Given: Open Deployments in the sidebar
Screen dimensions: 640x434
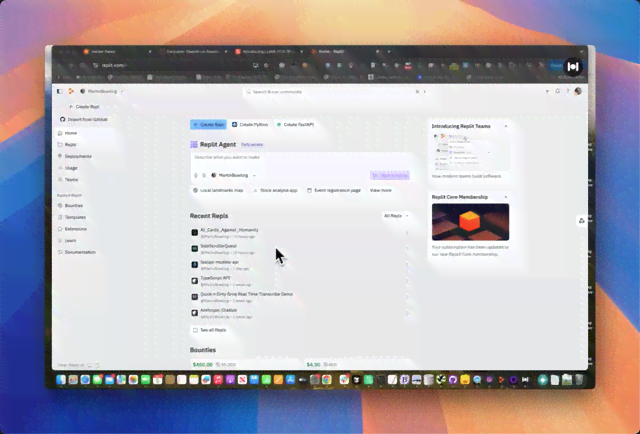Looking at the screenshot, I should coord(75,156).
